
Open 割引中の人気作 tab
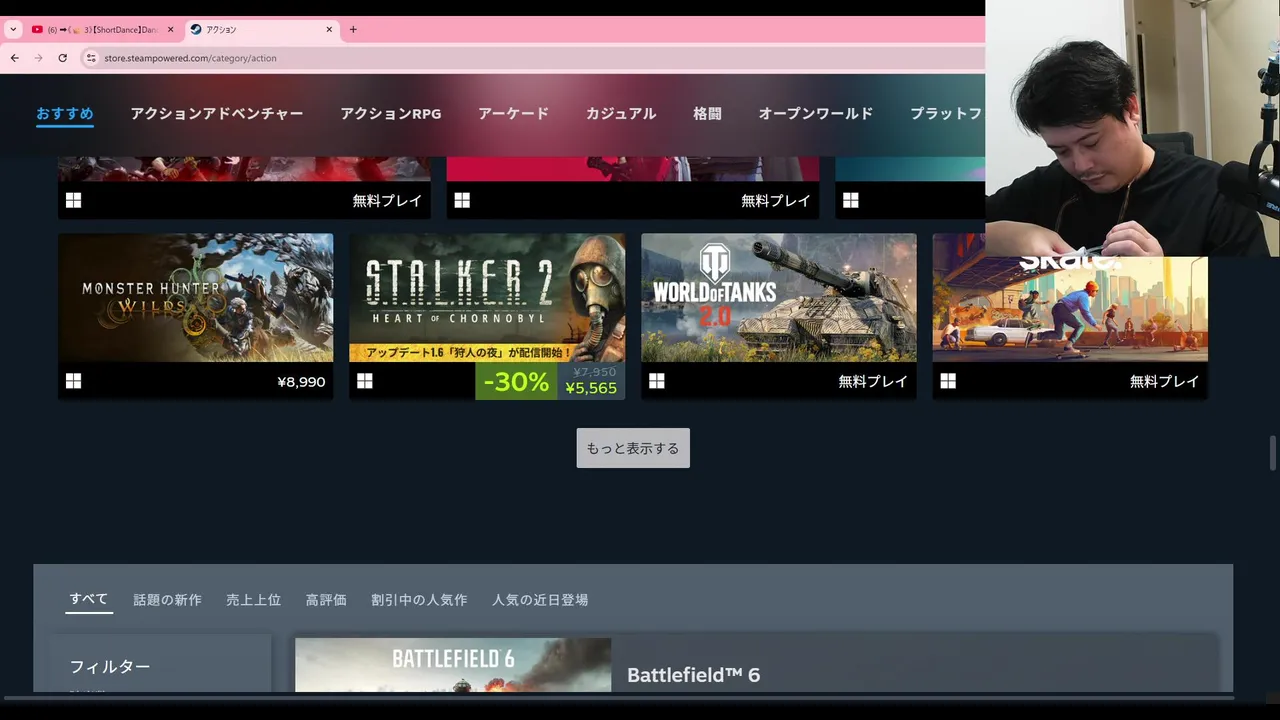(x=419, y=600)
